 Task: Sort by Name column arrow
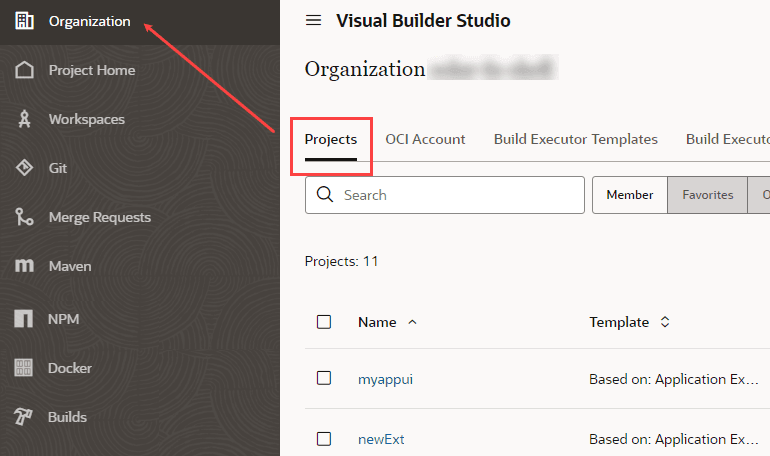click(x=412, y=322)
